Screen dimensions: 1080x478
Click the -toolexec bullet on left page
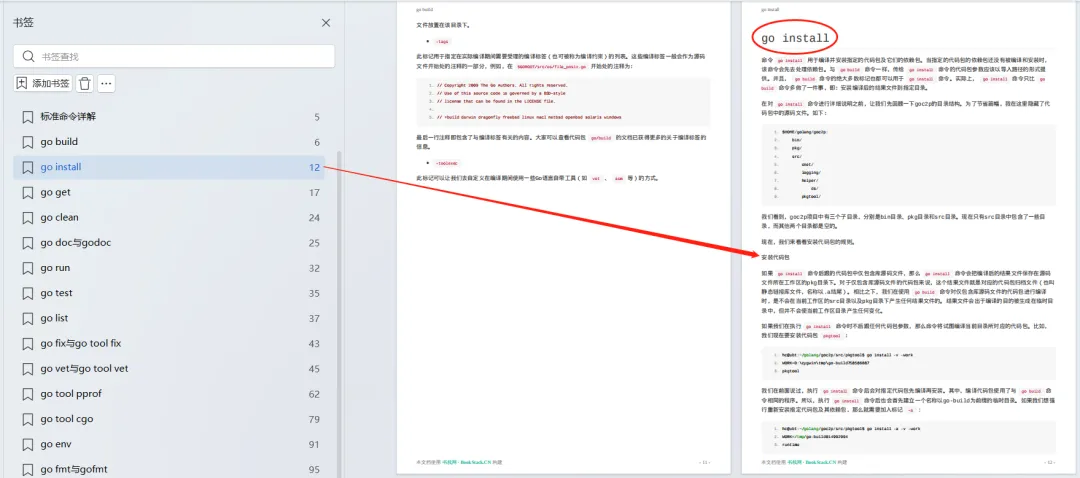point(445,163)
